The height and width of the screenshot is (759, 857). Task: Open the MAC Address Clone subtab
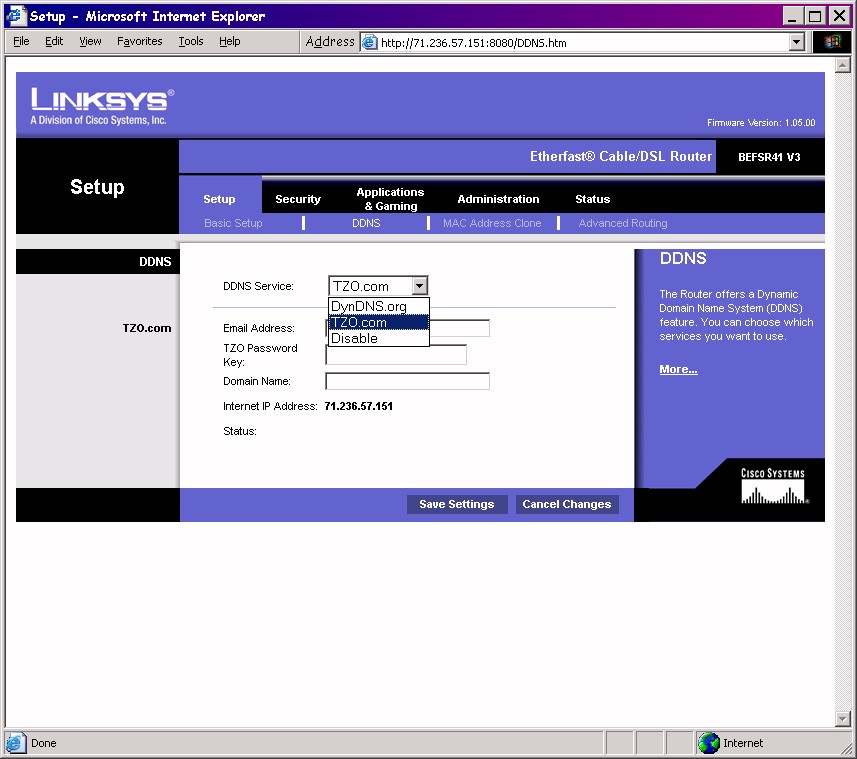point(492,223)
